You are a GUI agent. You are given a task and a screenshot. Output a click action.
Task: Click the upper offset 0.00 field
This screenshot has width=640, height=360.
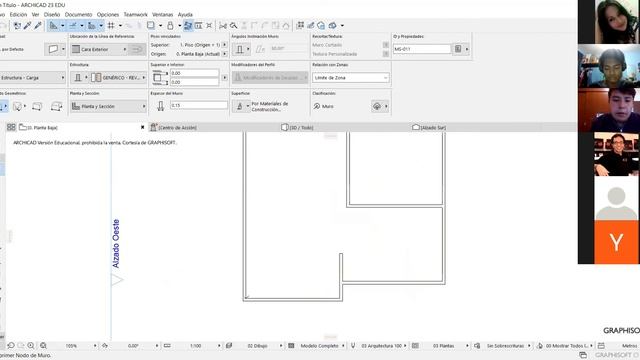[x=195, y=73]
